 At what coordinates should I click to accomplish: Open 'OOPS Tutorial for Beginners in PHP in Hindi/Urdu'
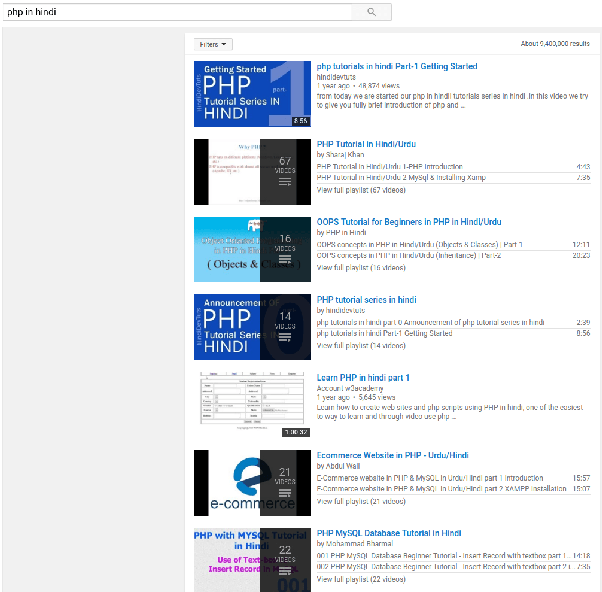pos(409,222)
